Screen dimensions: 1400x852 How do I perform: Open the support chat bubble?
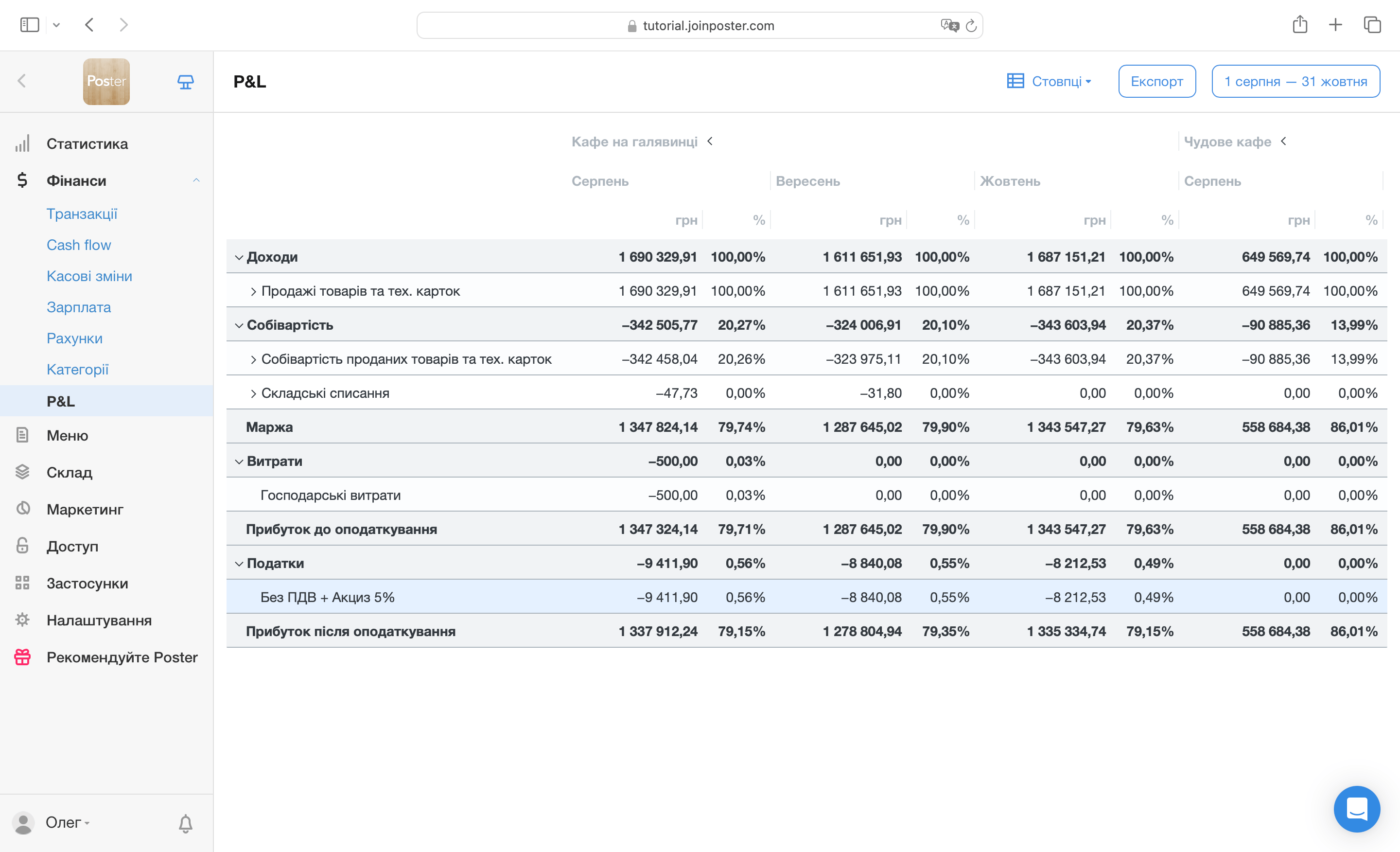click(1356, 808)
